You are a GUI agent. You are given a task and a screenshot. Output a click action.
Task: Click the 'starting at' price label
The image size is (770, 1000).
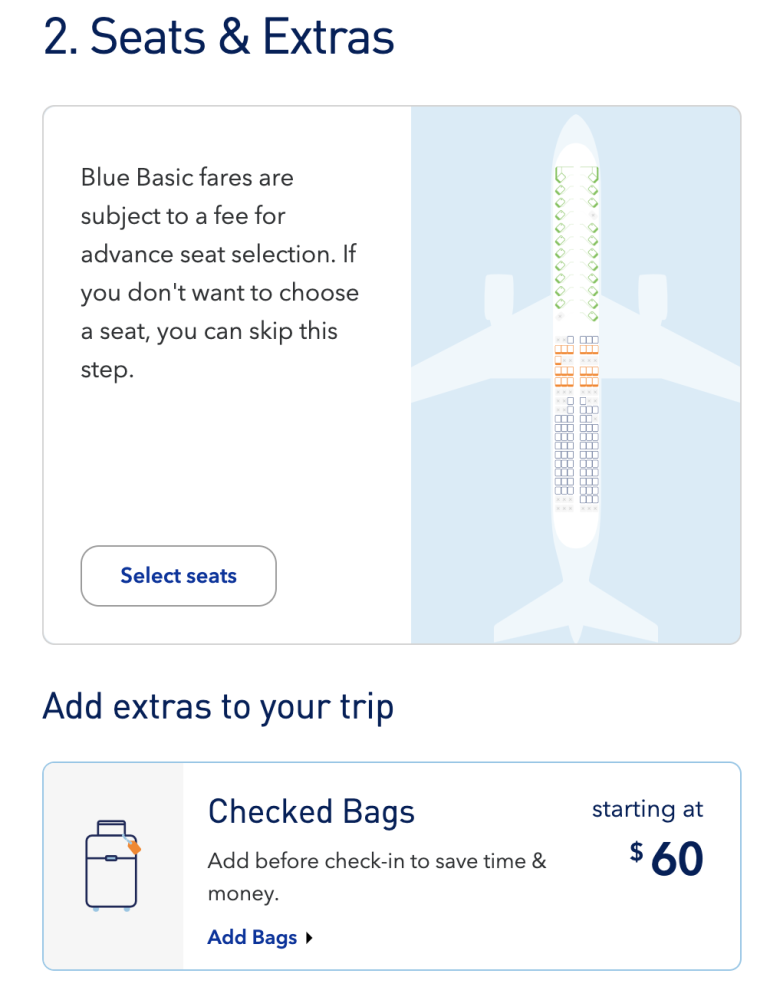pos(647,809)
